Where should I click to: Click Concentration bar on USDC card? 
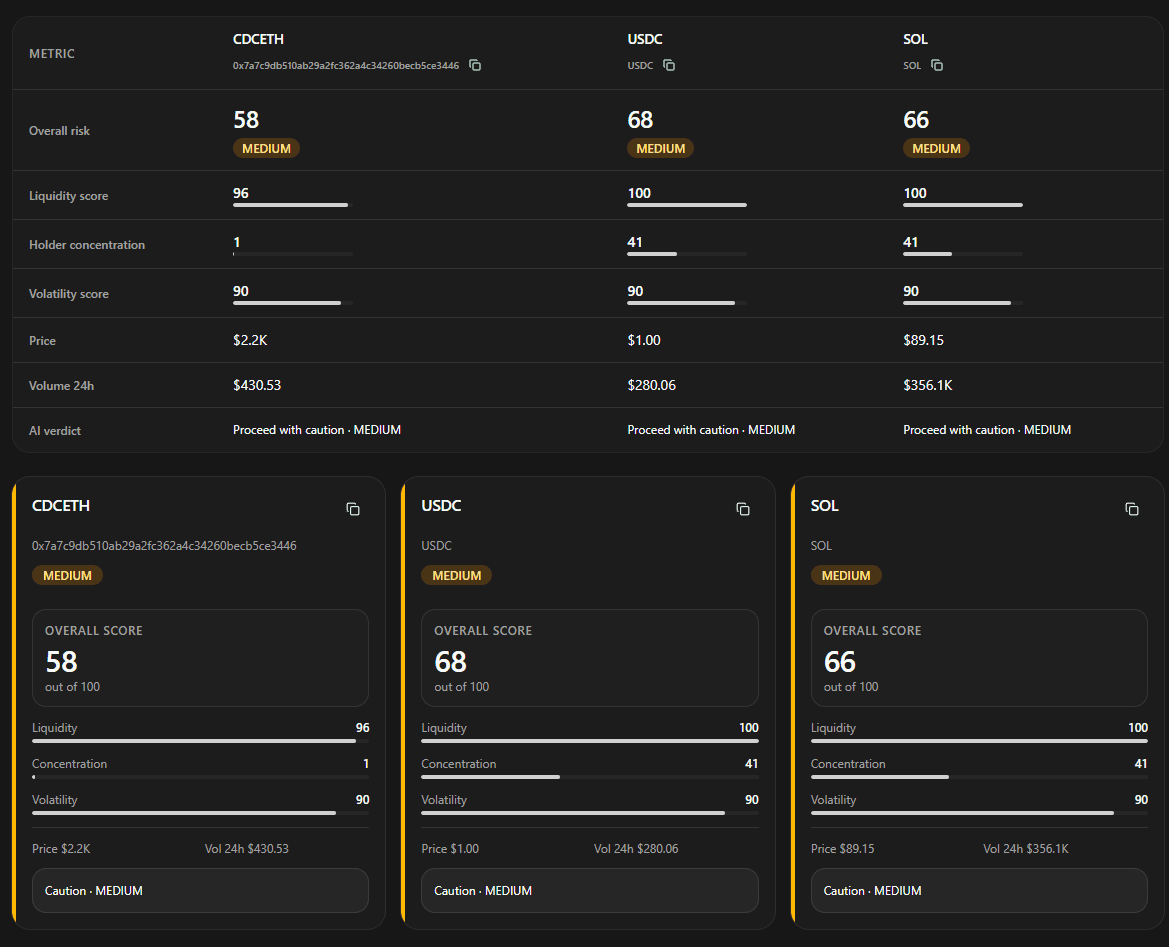click(590, 777)
